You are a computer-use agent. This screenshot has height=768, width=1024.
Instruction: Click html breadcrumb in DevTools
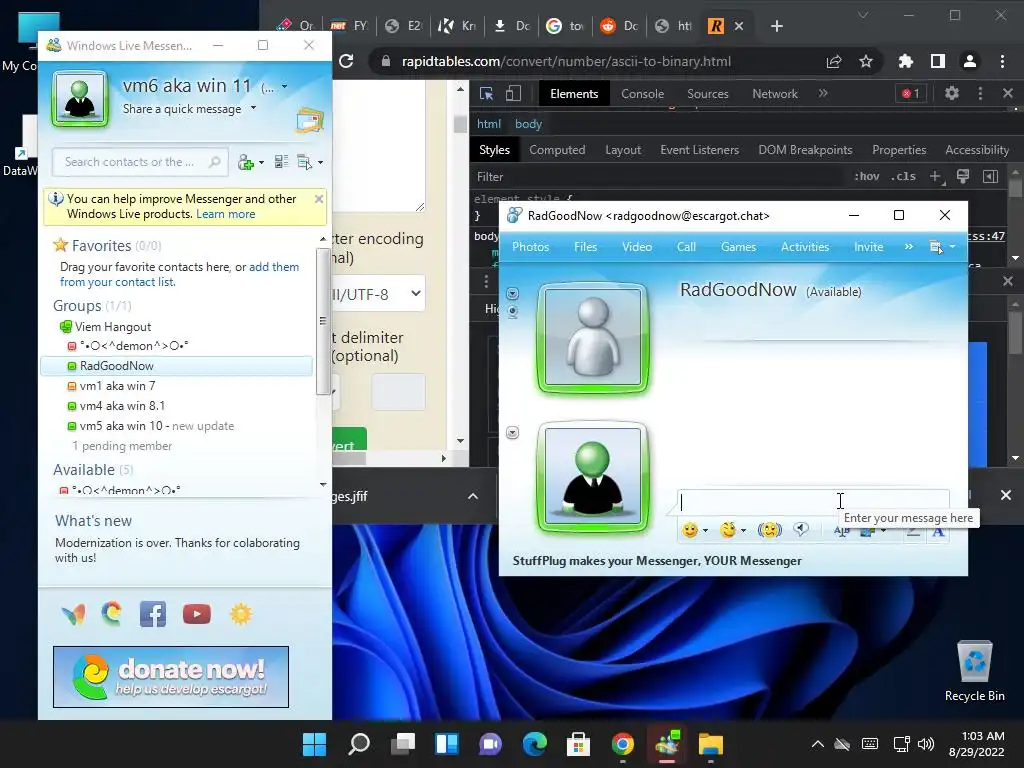click(x=488, y=123)
